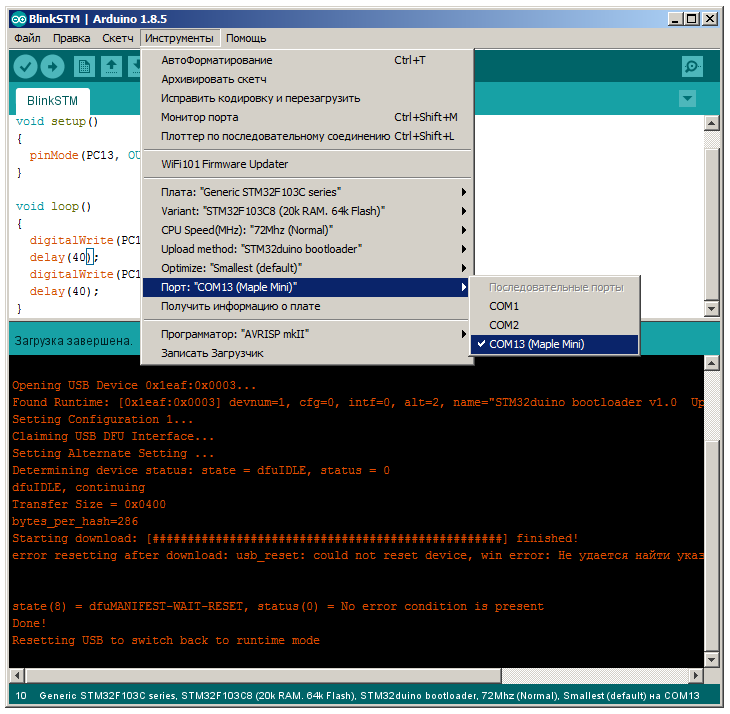Click Записать Загрузчик entry

(307, 354)
